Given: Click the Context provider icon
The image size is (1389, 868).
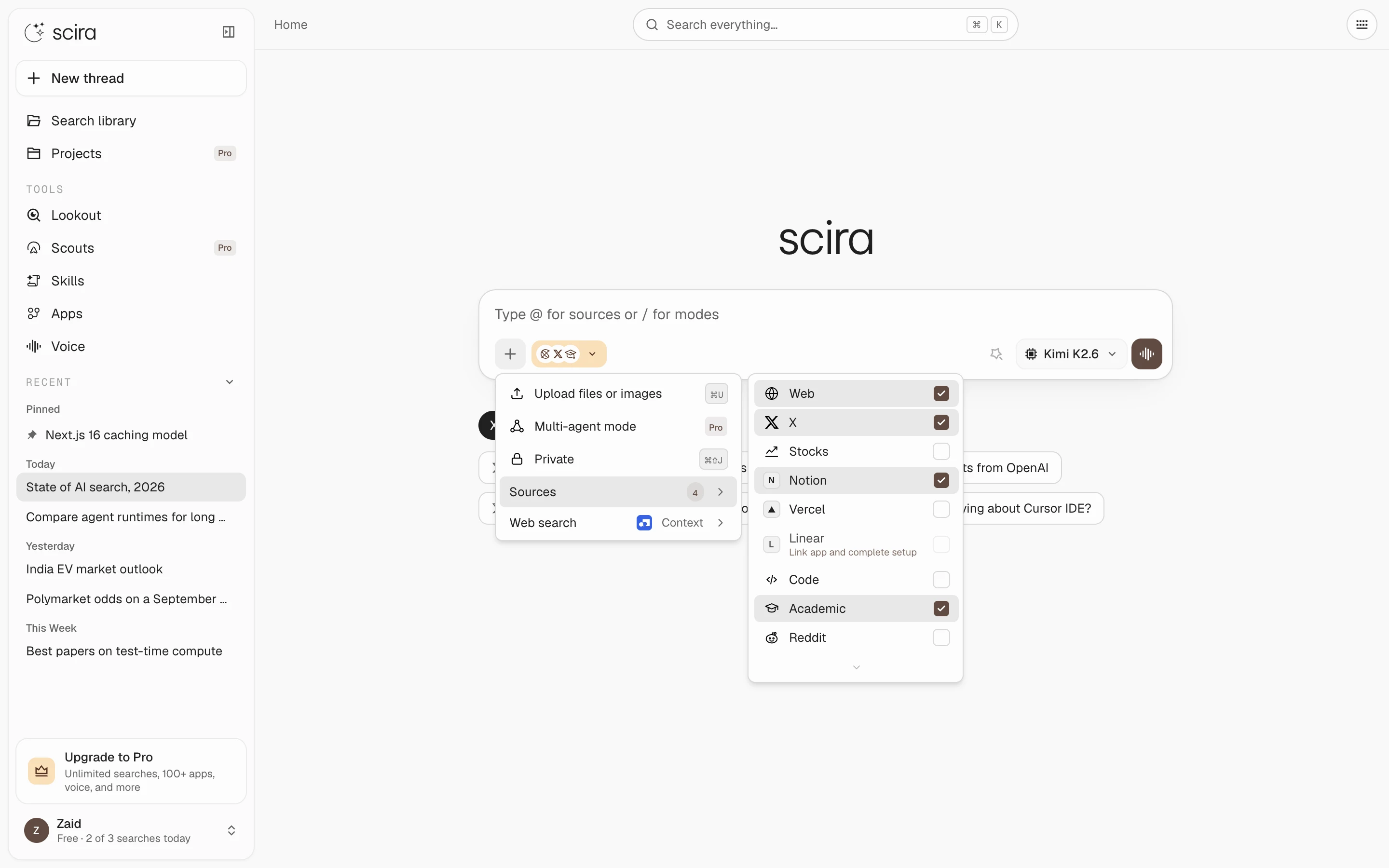Looking at the screenshot, I should [x=644, y=523].
